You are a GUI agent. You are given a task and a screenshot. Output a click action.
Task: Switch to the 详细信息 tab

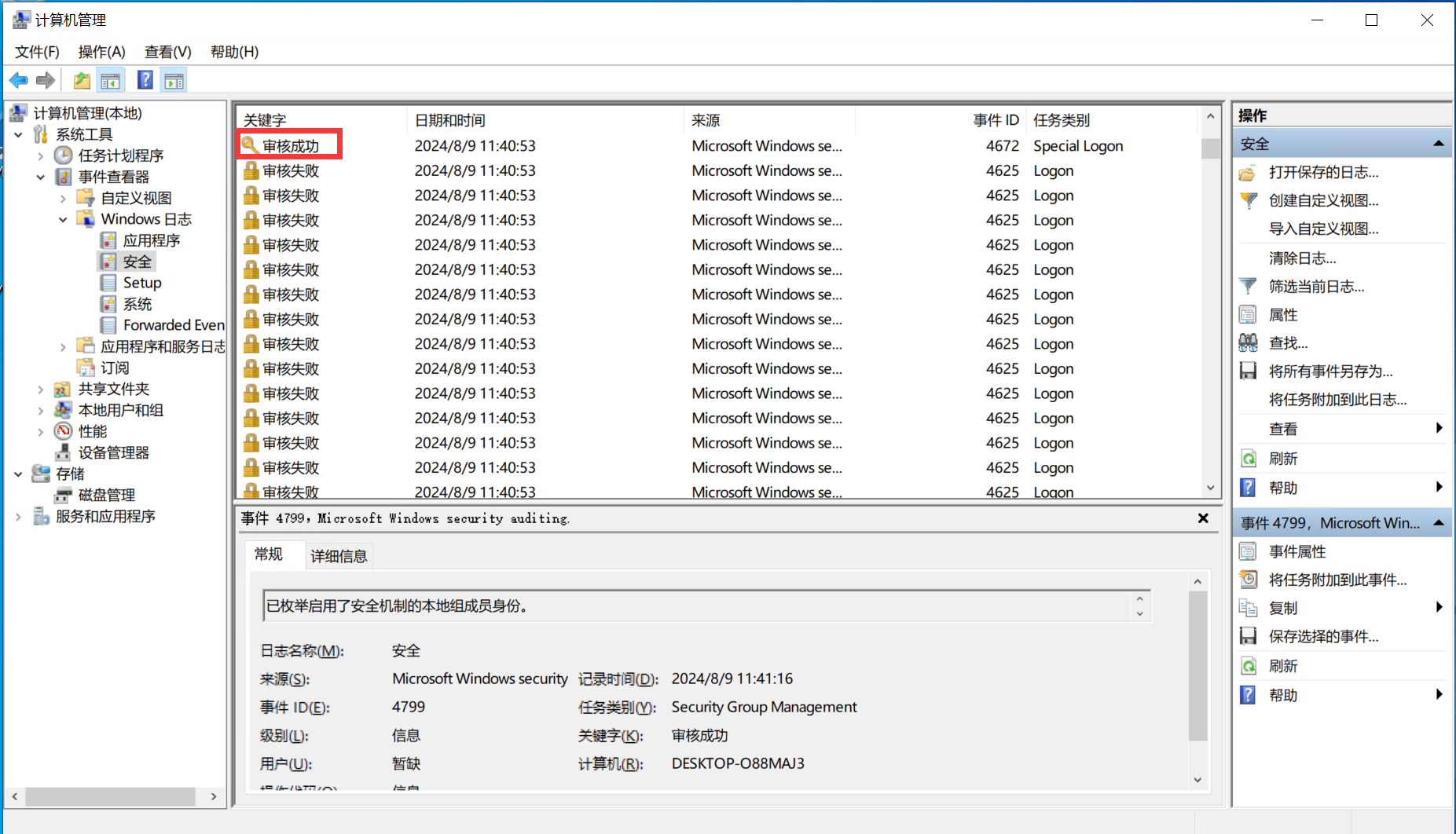click(339, 556)
